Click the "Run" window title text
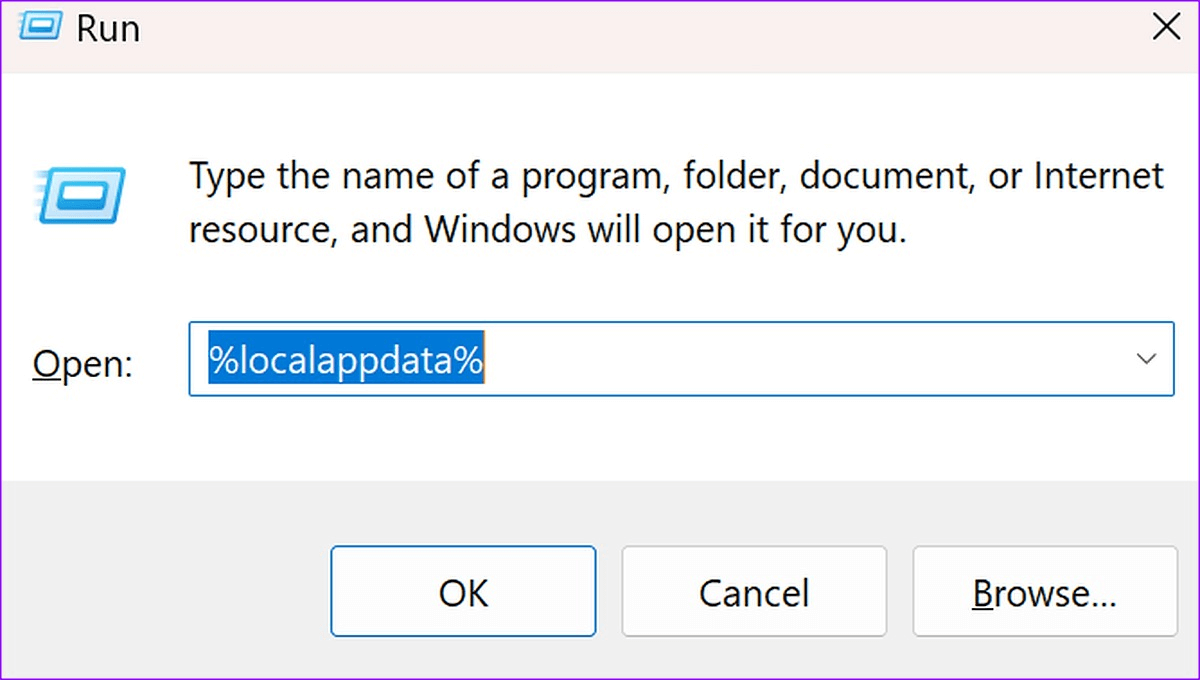 click(108, 29)
